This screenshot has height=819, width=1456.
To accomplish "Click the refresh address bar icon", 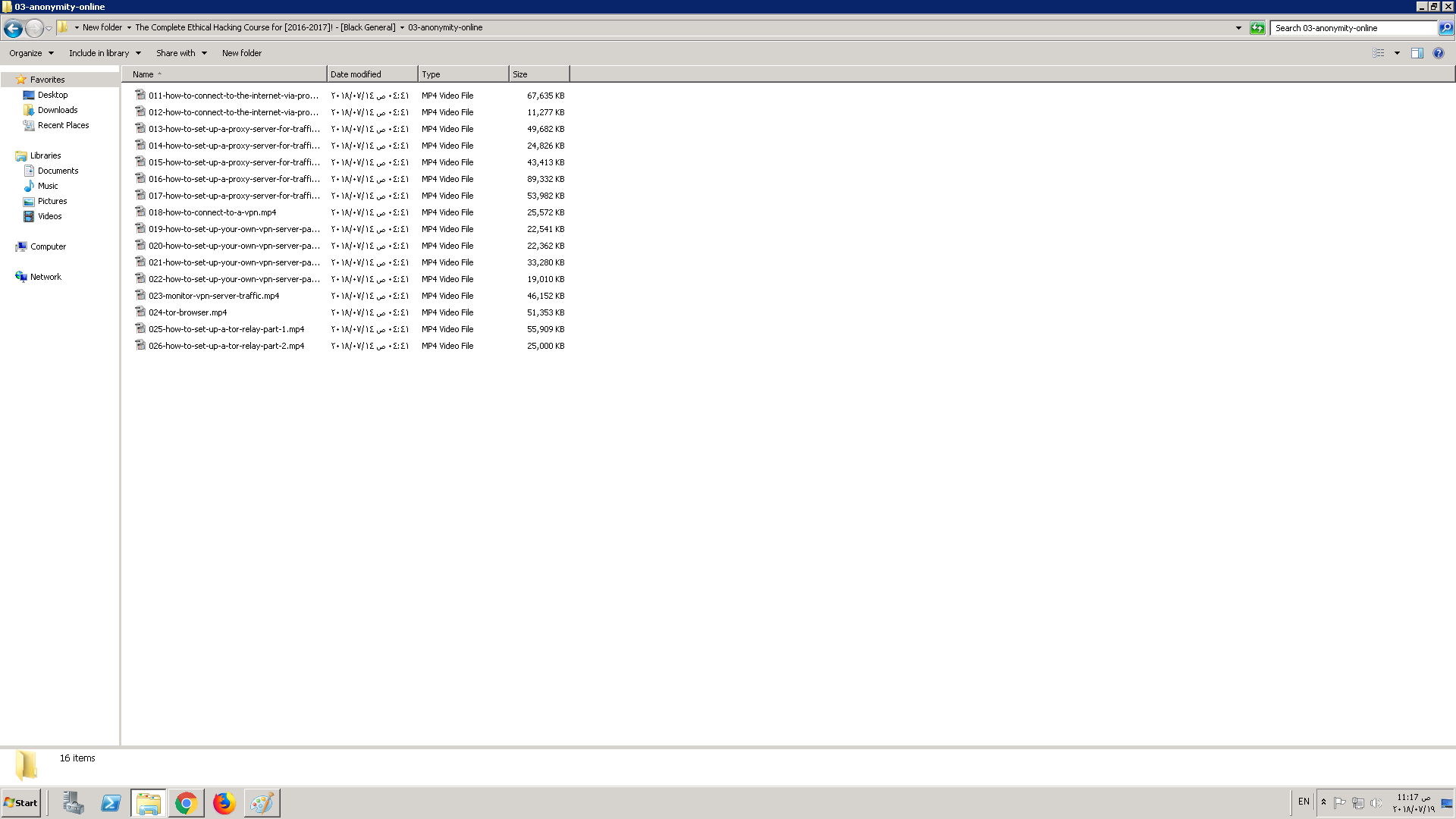I will (x=1257, y=28).
